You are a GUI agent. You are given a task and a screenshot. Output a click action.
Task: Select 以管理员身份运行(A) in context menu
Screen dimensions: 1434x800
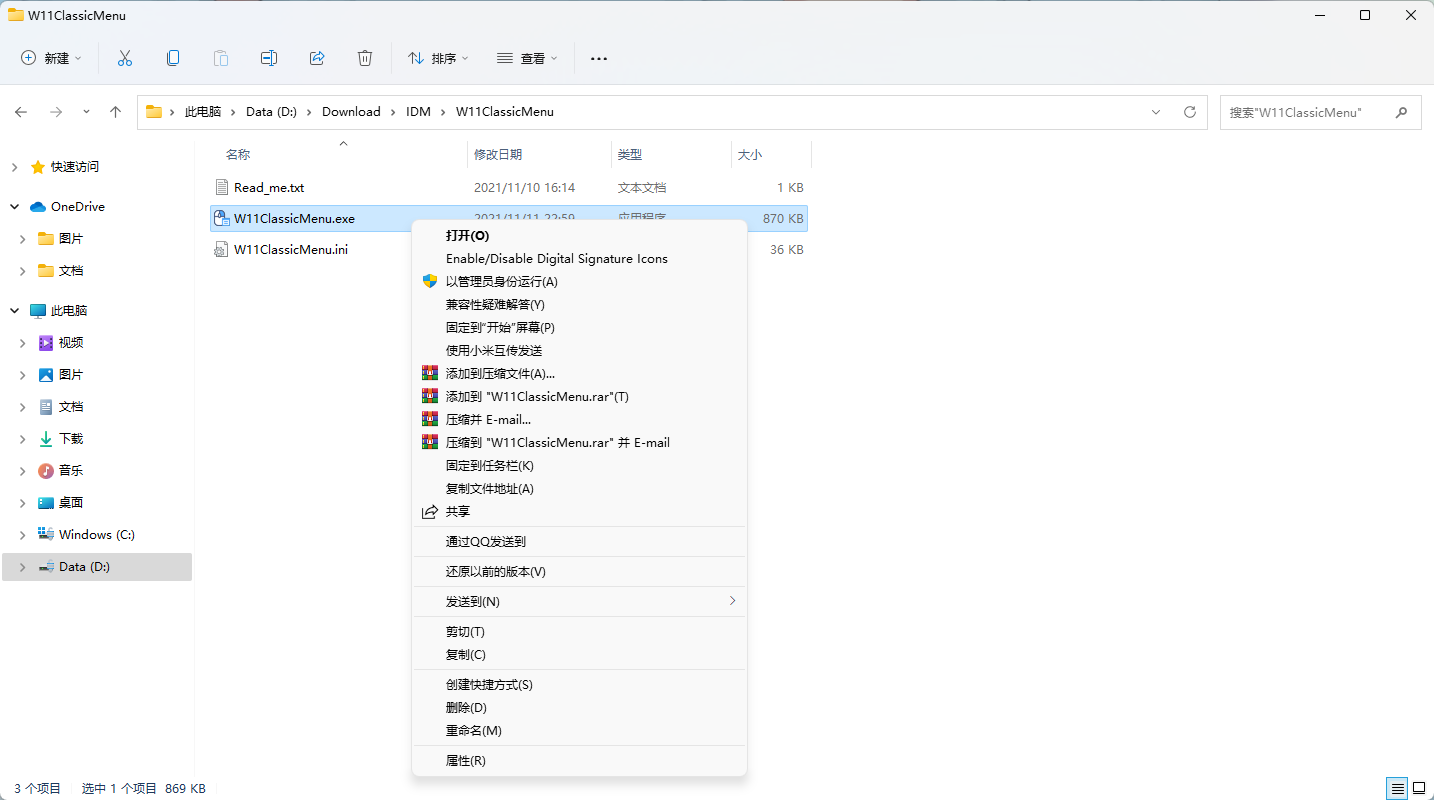(x=501, y=281)
